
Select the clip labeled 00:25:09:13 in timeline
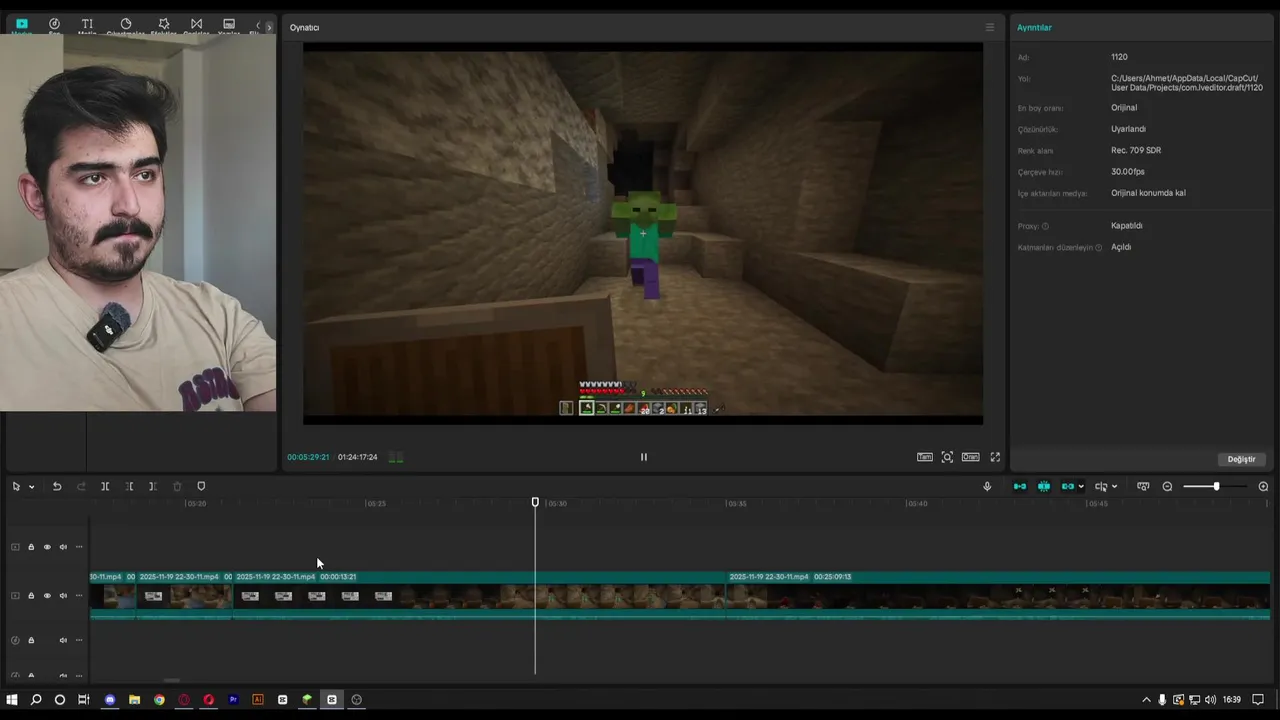pos(998,596)
